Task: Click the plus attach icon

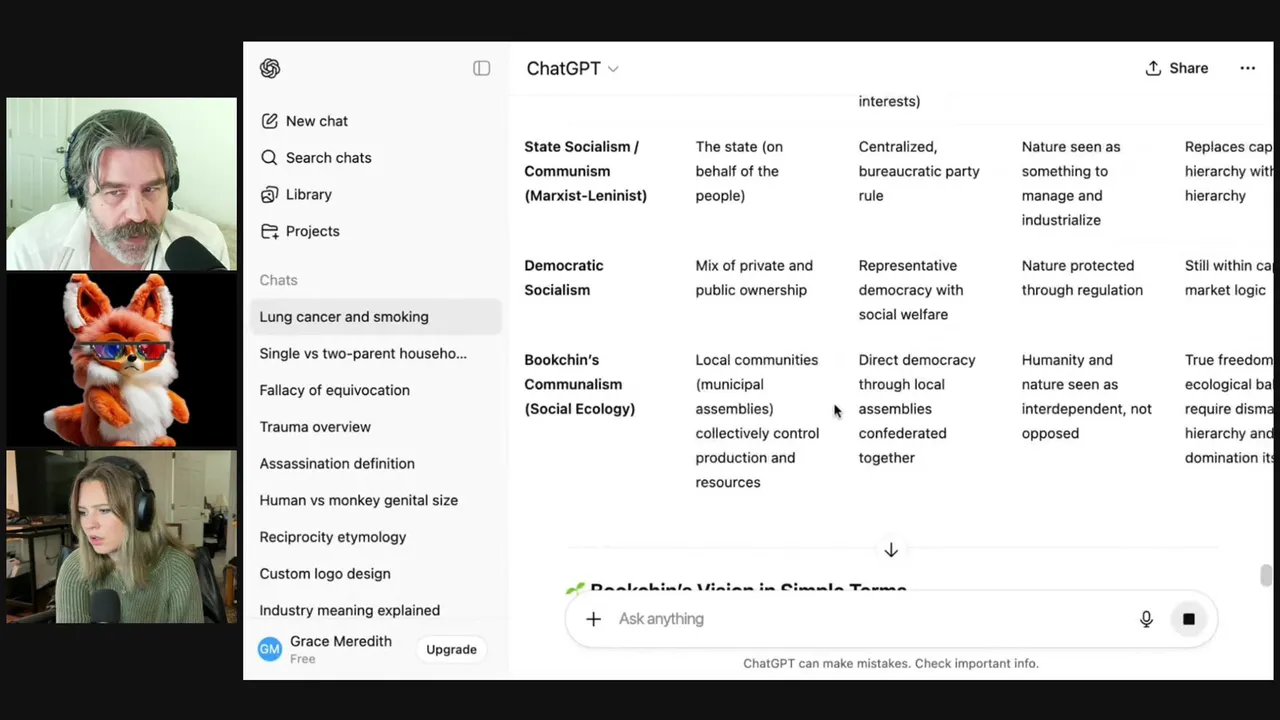Action: coord(593,619)
